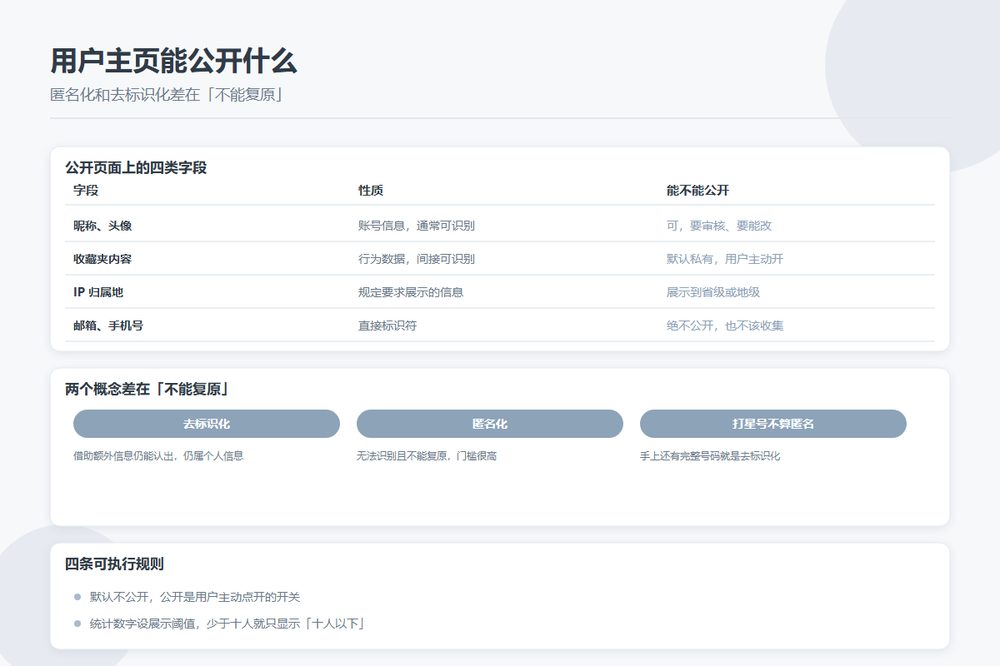This screenshot has width=1000, height=666.
Task: Click rule about 统计数字设展示阈值
Action: (x=227, y=624)
